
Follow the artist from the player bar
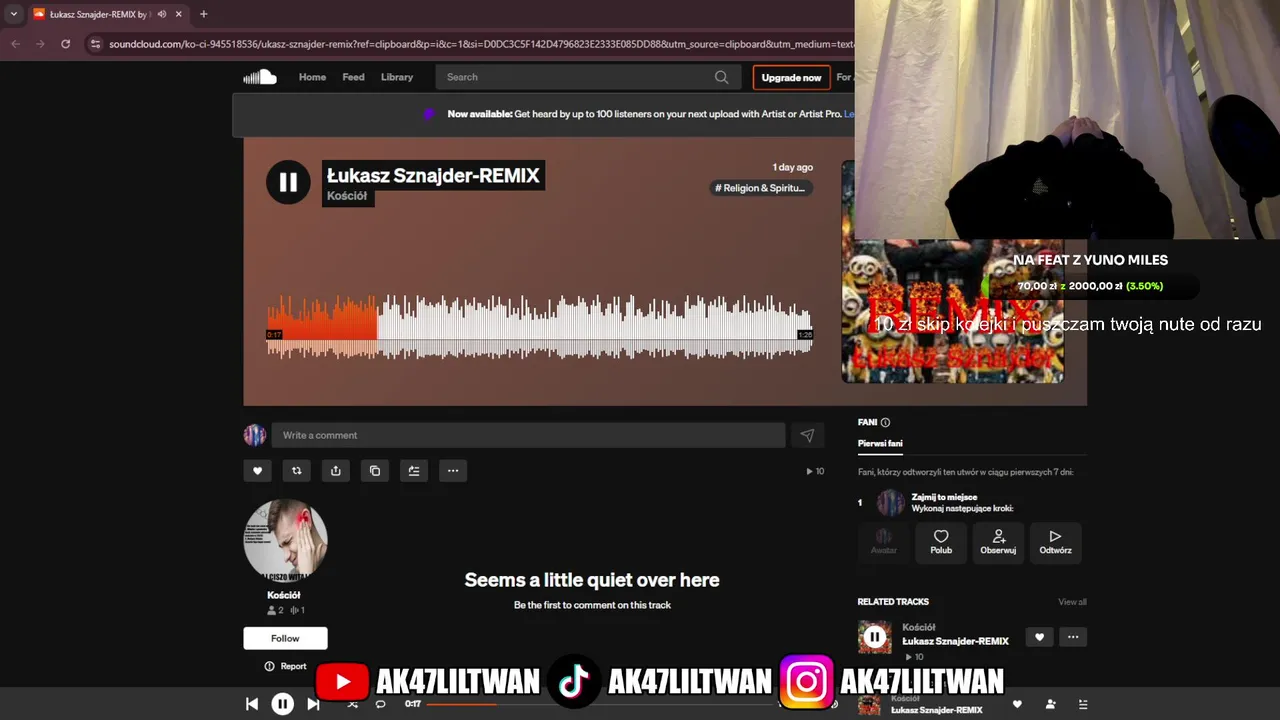(x=1050, y=704)
